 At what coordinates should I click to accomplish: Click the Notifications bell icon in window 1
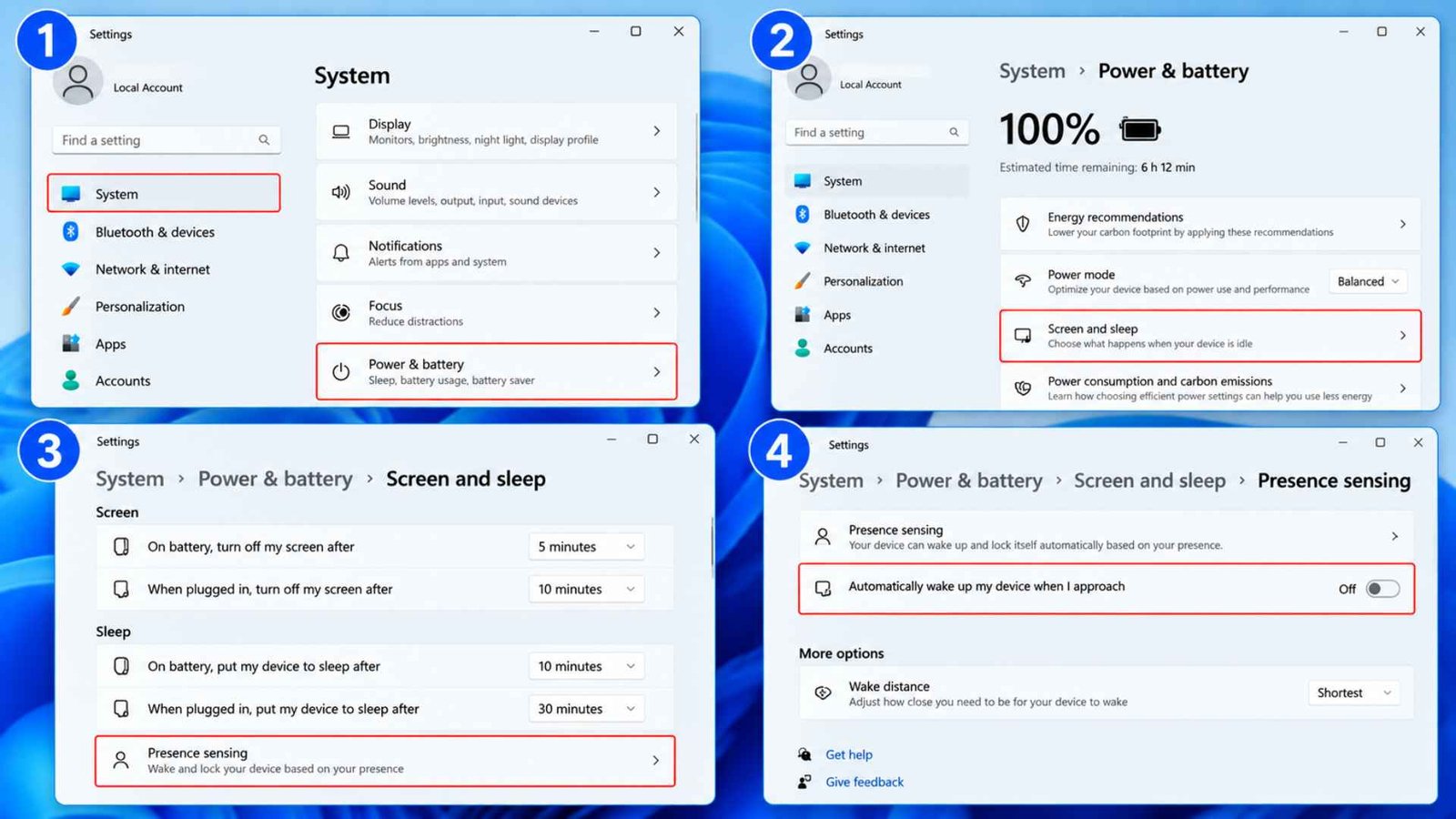point(341,253)
